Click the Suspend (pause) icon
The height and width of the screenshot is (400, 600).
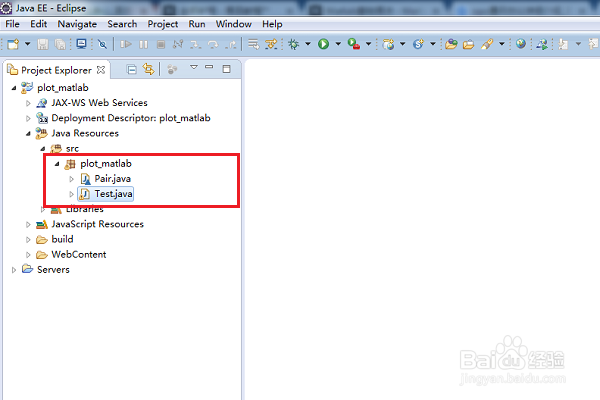pos(143,44)
